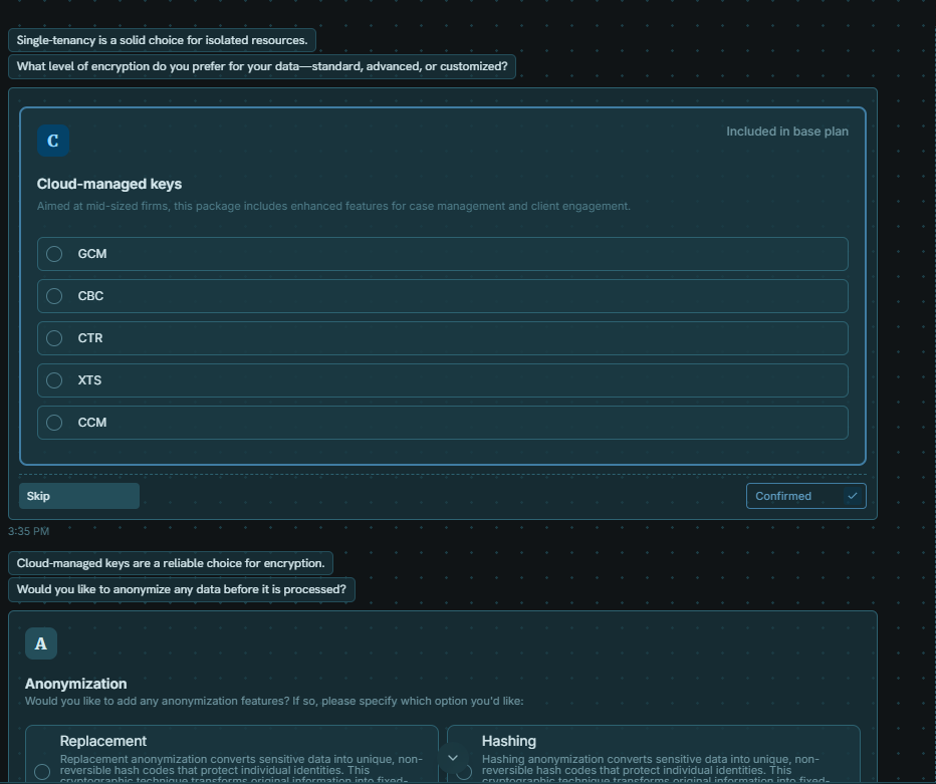Click the "Single-tenancy is a solid choice" message
Viewport: 936px width, 784px height.
(x=162, y=41)
